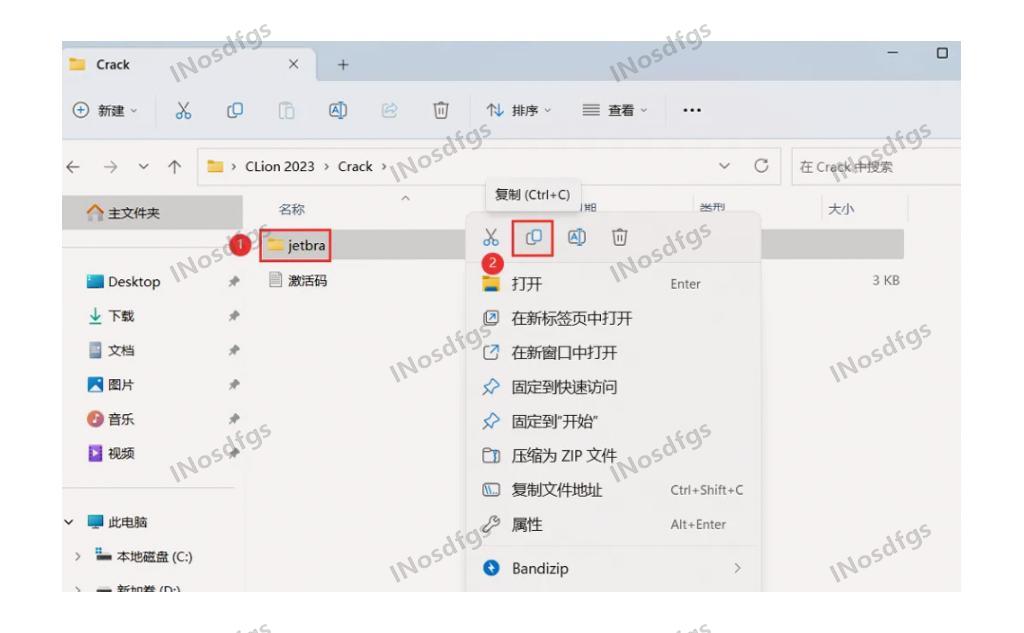Switch to the Crack tab
Image resolution: width=1024 pixels, height=633 pixels.
pyautogui.click(x=189, y=64)
